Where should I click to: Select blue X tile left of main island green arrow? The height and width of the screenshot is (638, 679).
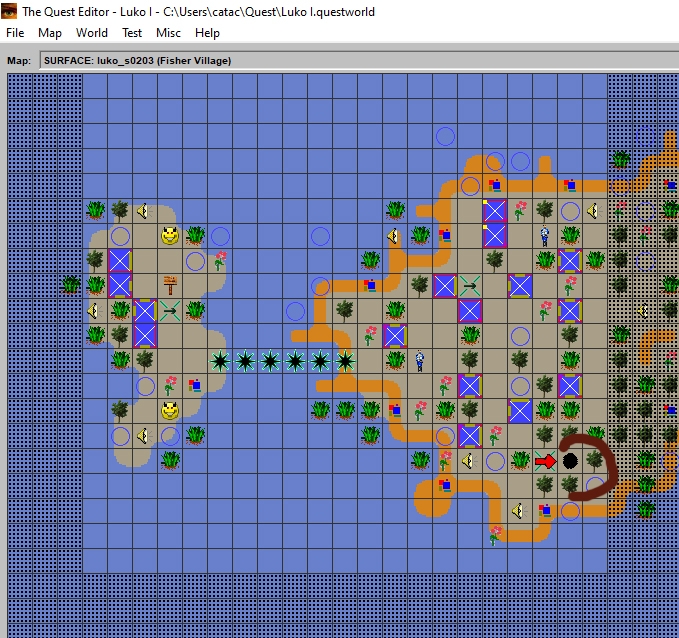coord(445,286)
